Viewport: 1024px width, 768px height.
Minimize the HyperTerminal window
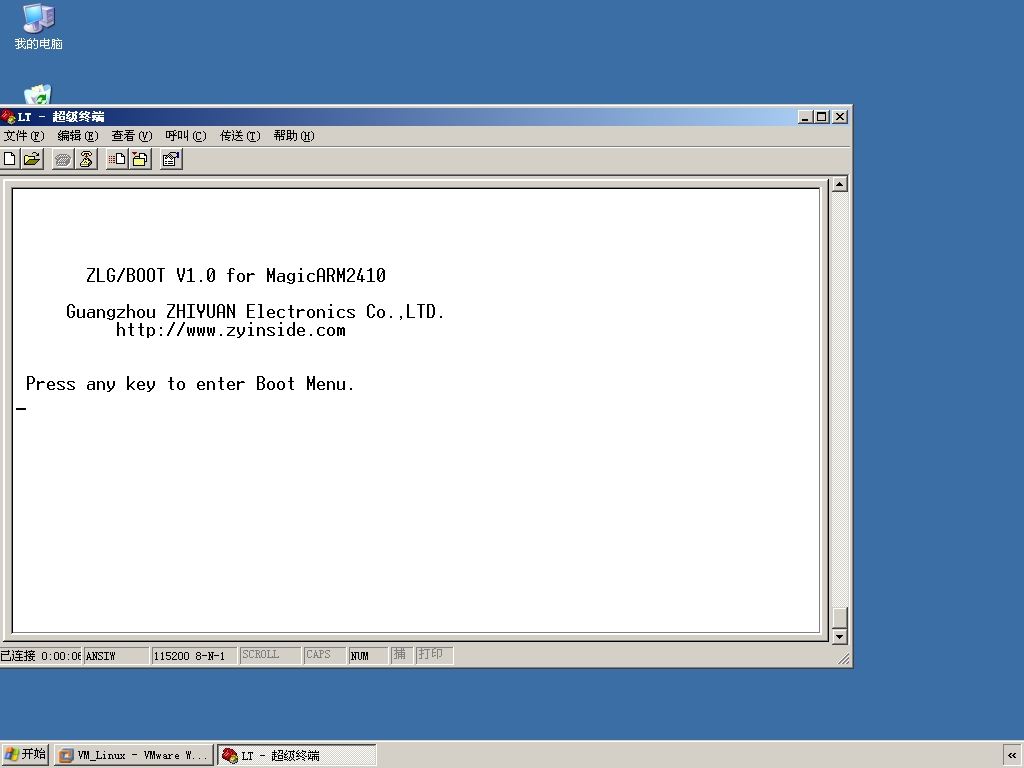tap(805, 117)
